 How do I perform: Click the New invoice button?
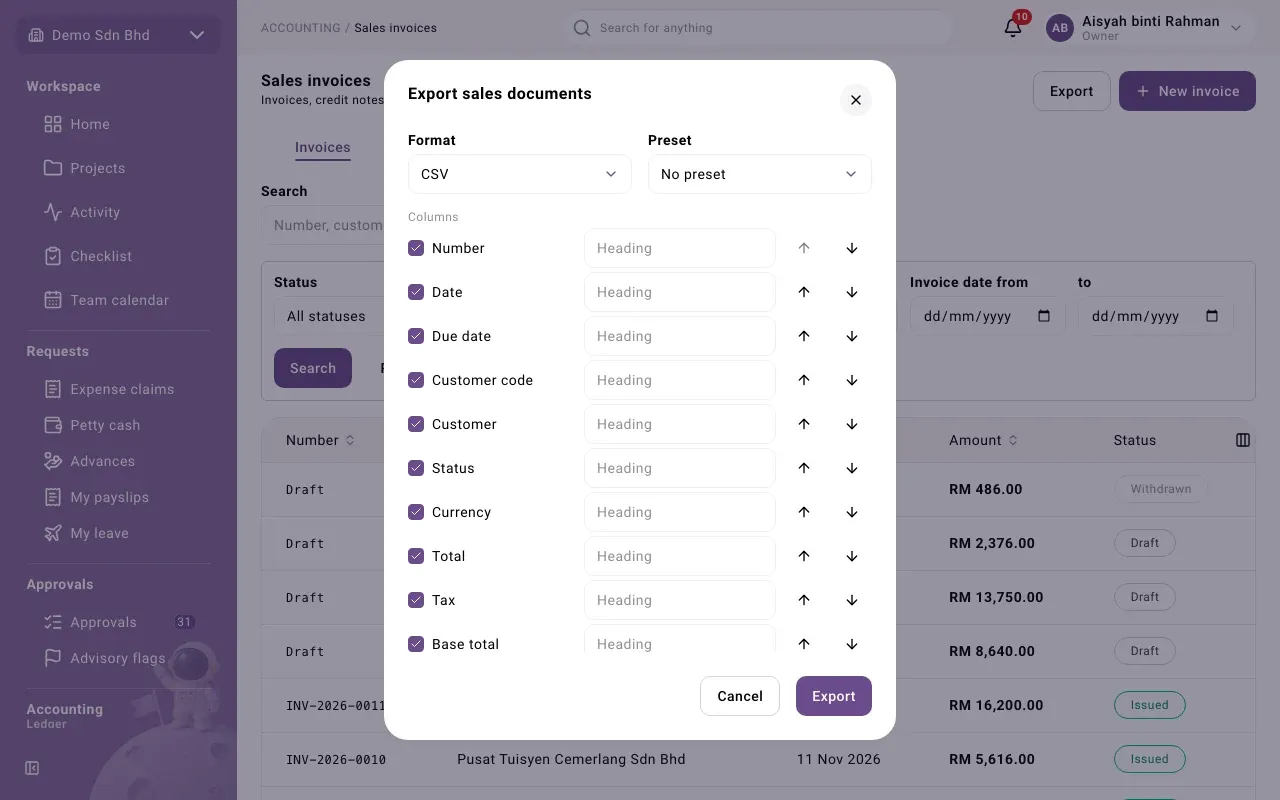tap(1187, 91)
